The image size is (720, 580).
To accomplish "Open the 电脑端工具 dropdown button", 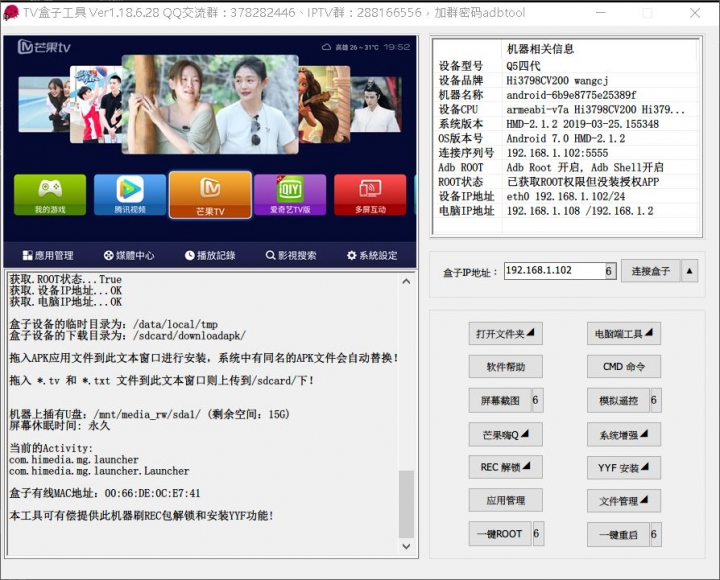I will [624, 333].
